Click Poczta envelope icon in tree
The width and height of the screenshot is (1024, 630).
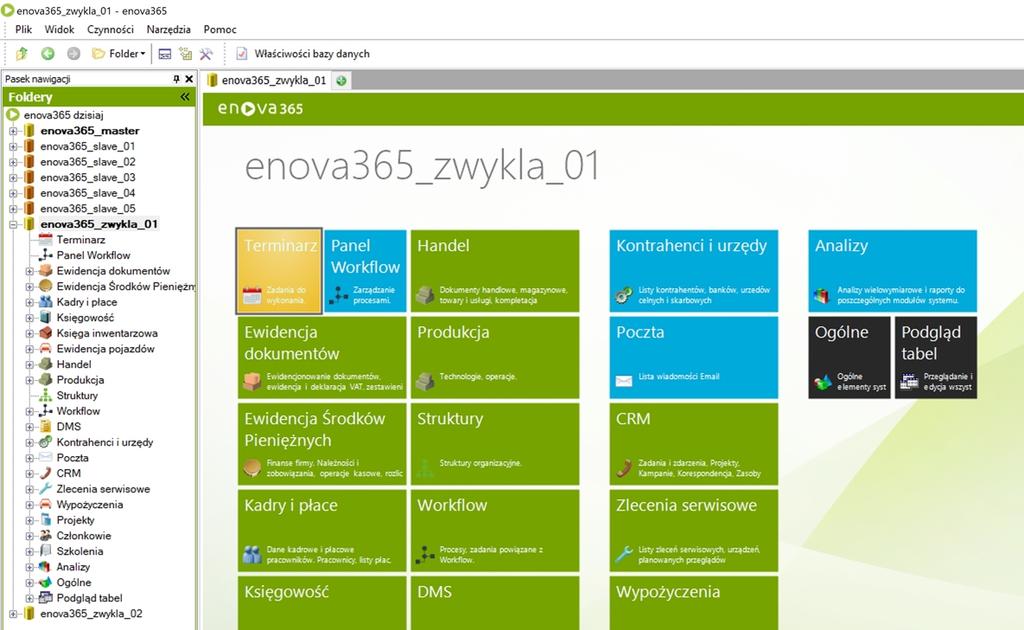pyautogui.click(x=45, y=458)
